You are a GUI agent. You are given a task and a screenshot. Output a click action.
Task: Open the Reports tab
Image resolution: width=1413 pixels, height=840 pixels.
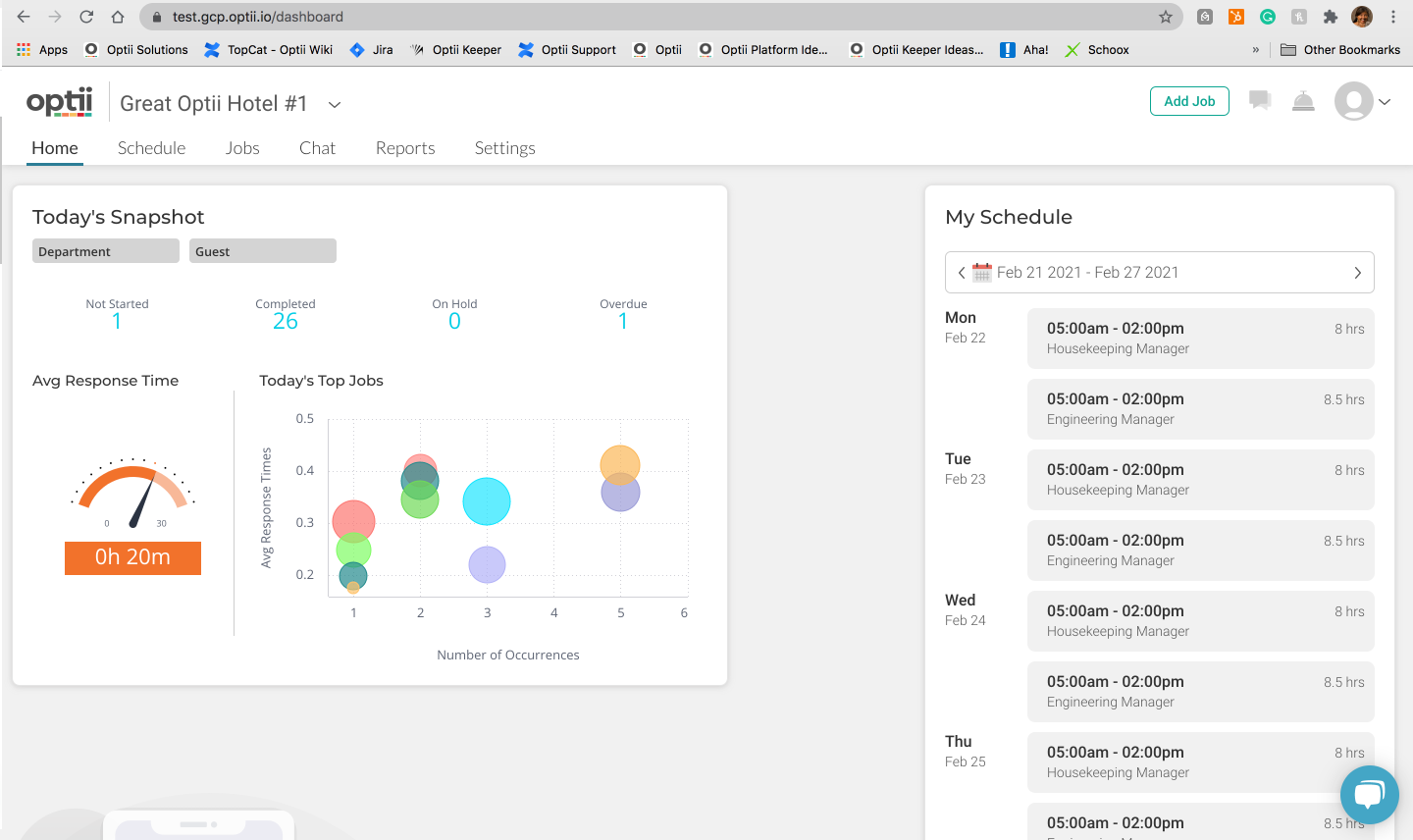405,148
